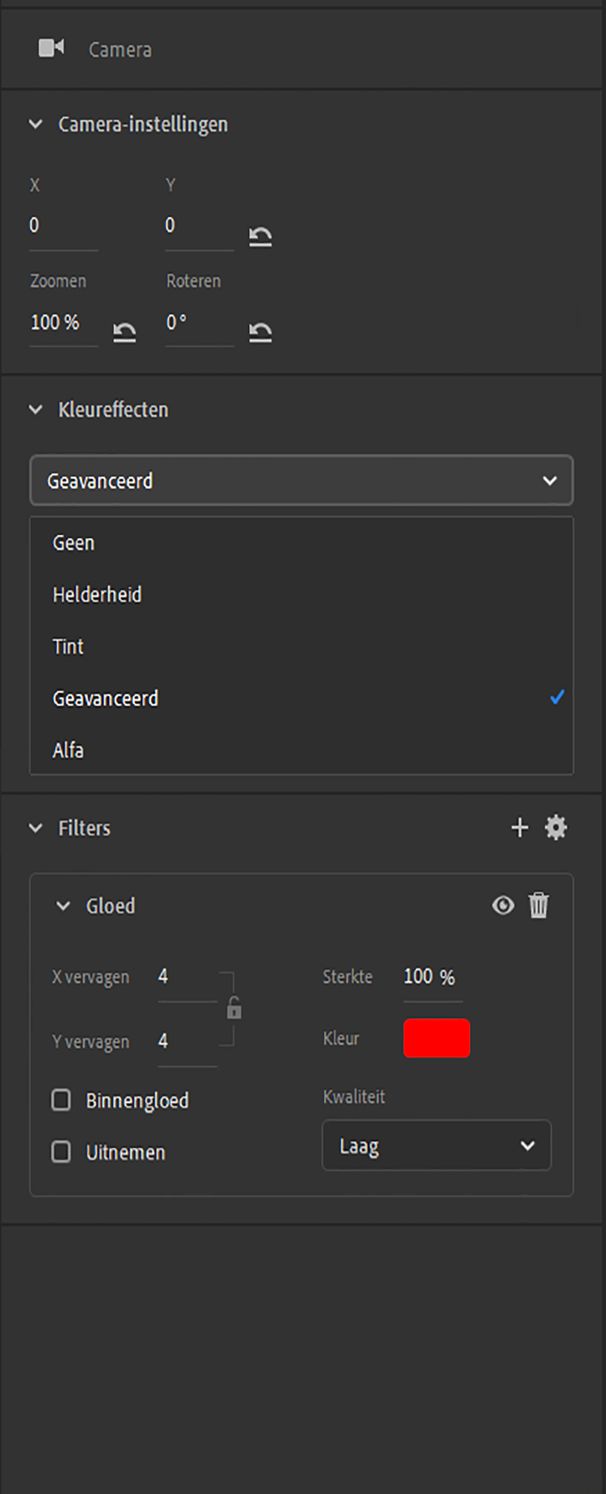Pick the Geen color effect option
The width and height of the screenshot is (606, 1494).
pyautogui.click(x=73, y=542)
